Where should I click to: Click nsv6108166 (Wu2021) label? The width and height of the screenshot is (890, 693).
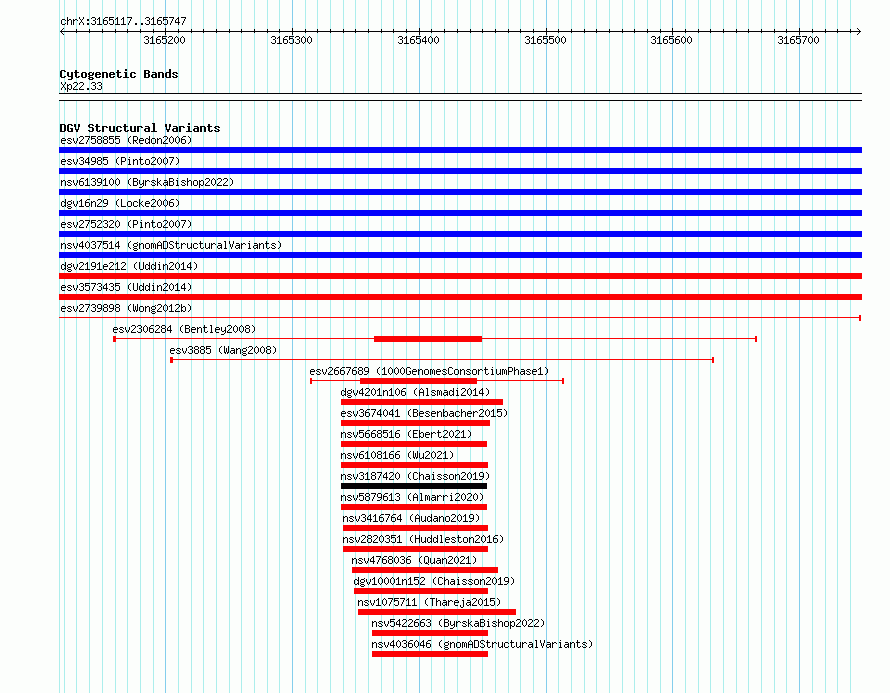click(x=397, y=455)
